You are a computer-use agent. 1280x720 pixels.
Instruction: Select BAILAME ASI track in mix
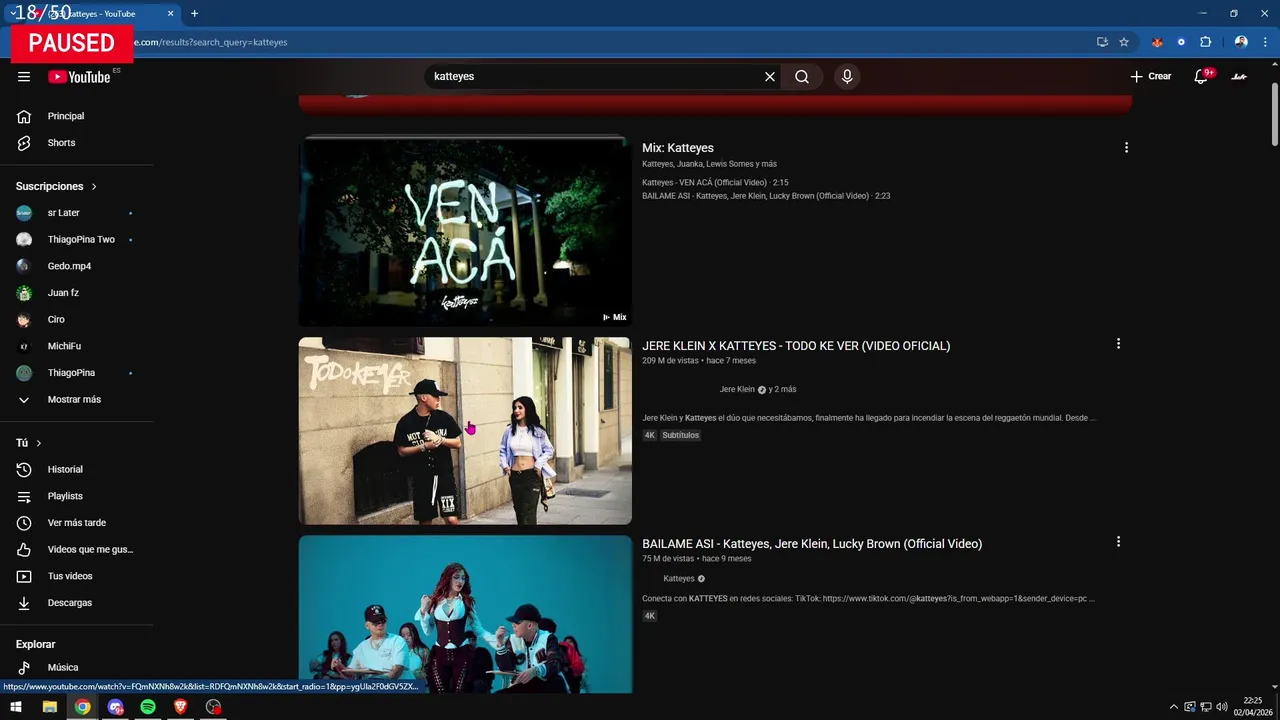click(766, 196)
